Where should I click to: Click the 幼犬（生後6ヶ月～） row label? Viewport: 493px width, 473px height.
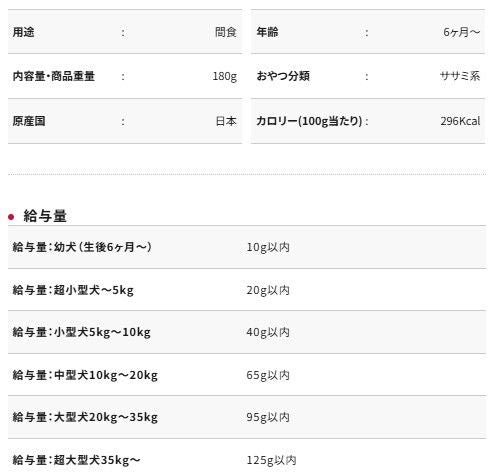tap(82, 247)
